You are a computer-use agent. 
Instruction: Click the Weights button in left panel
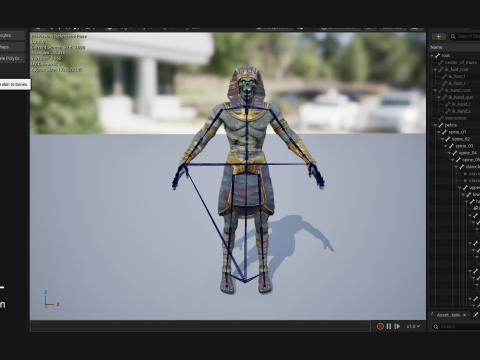tap(12, 36)
